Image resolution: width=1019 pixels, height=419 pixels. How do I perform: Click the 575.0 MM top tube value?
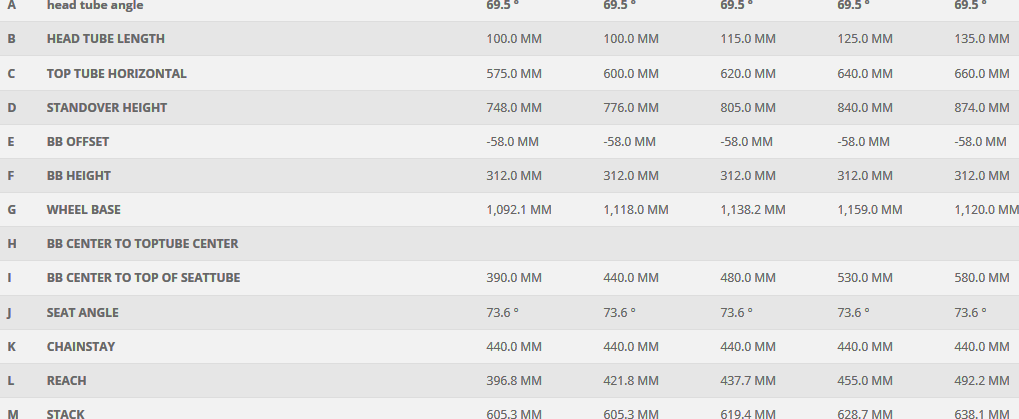(514, 74)
